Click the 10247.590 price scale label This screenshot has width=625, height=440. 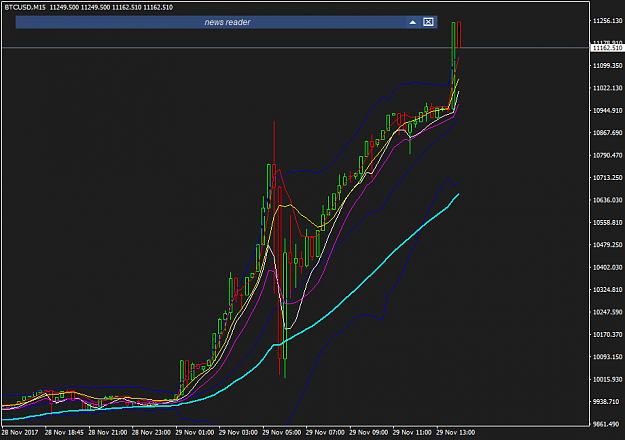click(x=607, y=312)
